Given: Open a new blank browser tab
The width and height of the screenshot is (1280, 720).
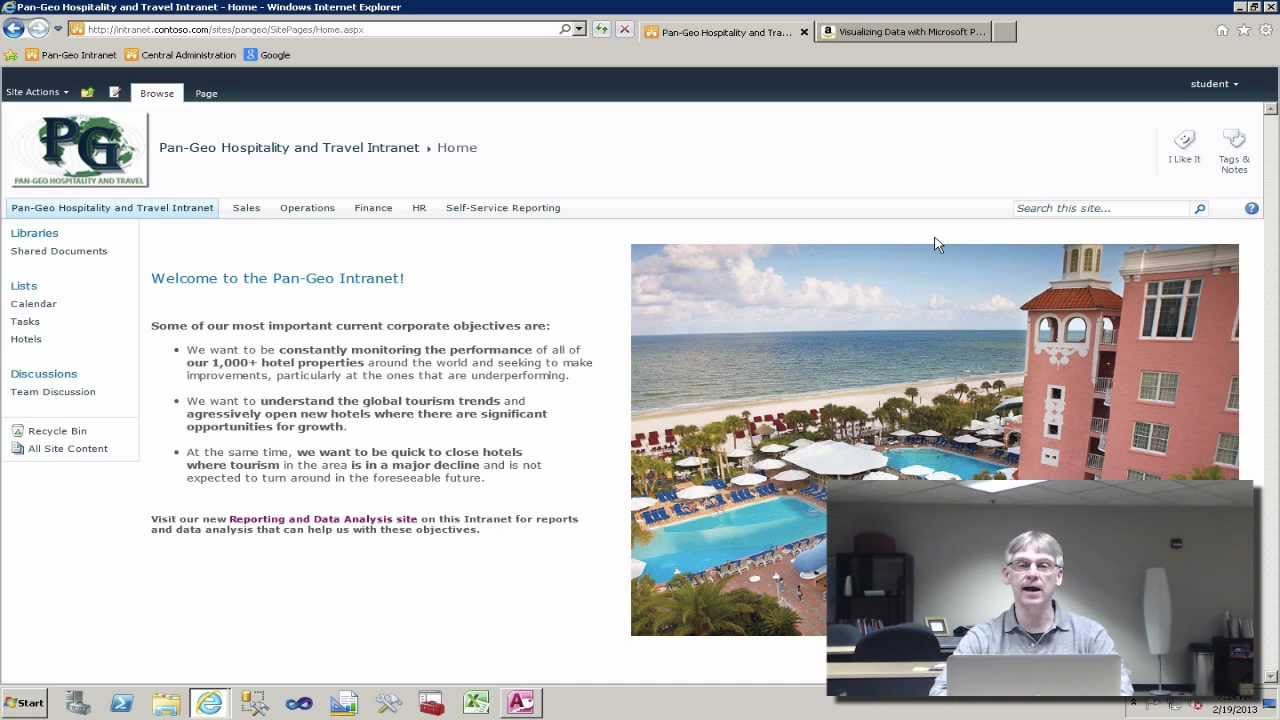Looking at the screenshot, I should point(1005,31).
